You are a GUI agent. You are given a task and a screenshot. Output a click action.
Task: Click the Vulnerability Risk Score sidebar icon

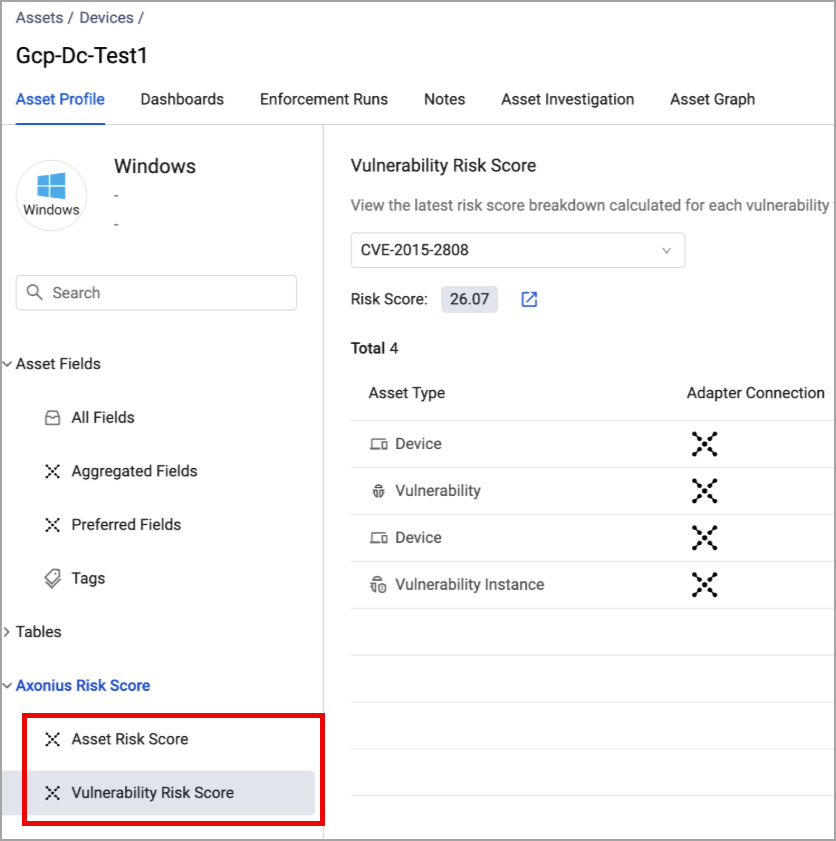click(x=53, y=793)
